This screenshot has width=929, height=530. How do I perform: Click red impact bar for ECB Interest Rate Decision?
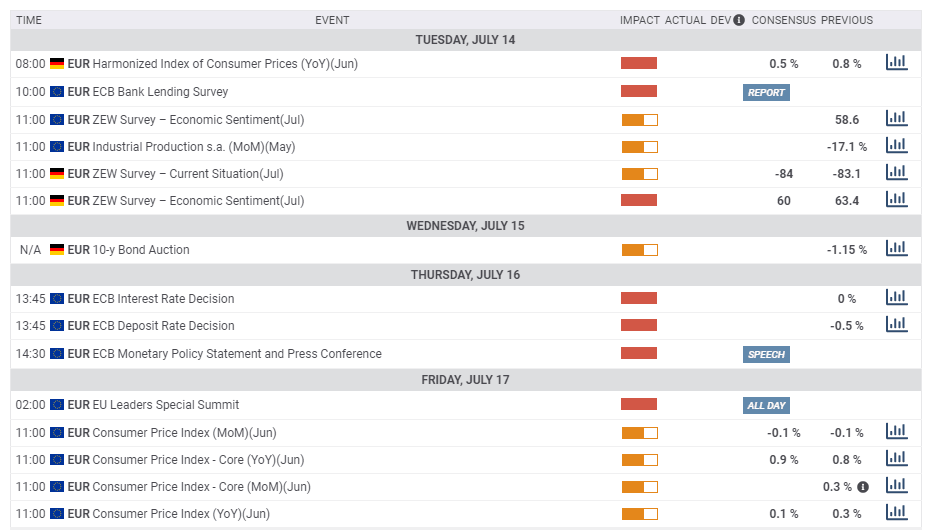(639, 298)
